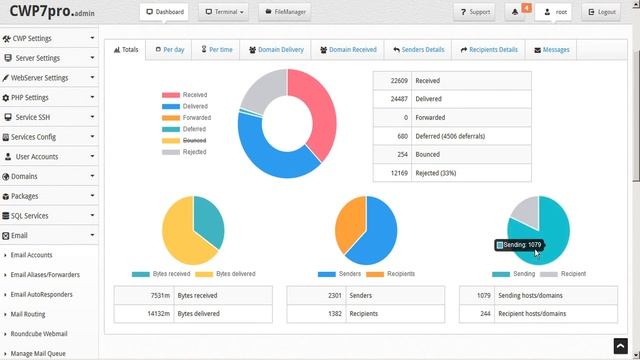The image size is (640, 360).
Task: Expand PHP Settings menu arrow
Action: pos(92,97)
